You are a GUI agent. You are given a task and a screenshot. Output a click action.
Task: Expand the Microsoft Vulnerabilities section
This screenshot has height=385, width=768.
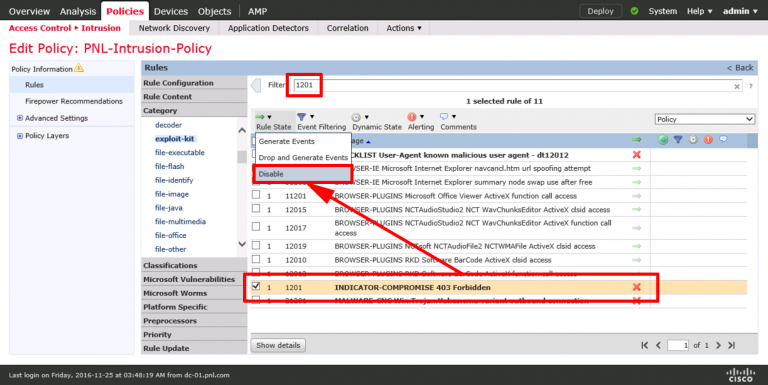coord(194,279)
